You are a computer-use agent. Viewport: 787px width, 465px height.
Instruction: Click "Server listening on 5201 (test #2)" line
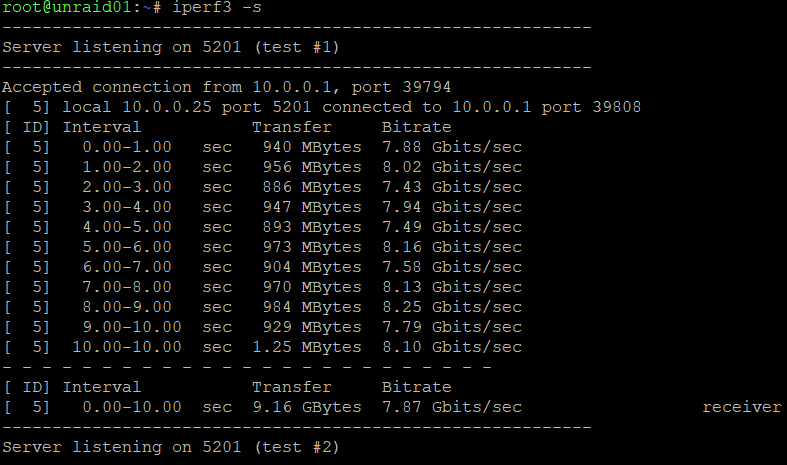click(171, 447)
